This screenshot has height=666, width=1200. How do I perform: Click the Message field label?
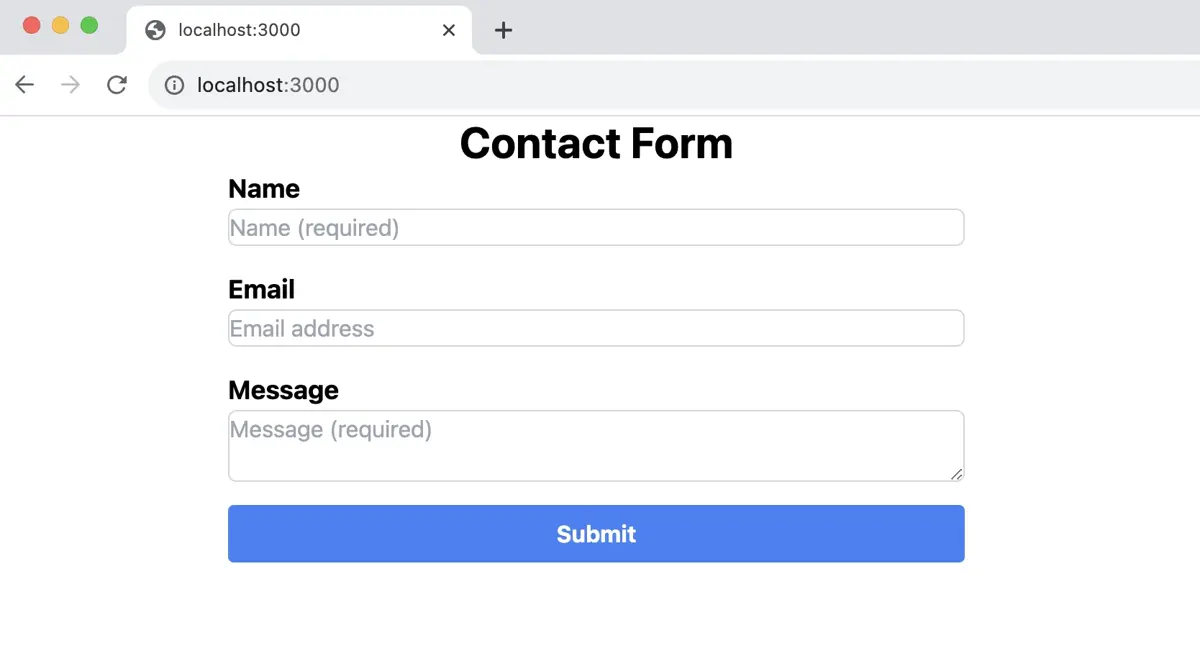click(x=283, y=390)
